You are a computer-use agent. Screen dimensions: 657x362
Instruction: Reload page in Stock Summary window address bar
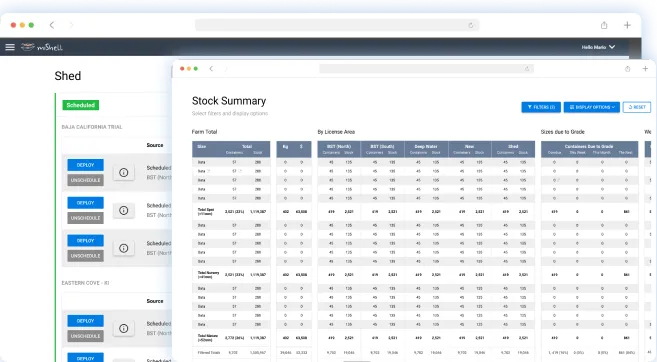[x=527, y=69]
